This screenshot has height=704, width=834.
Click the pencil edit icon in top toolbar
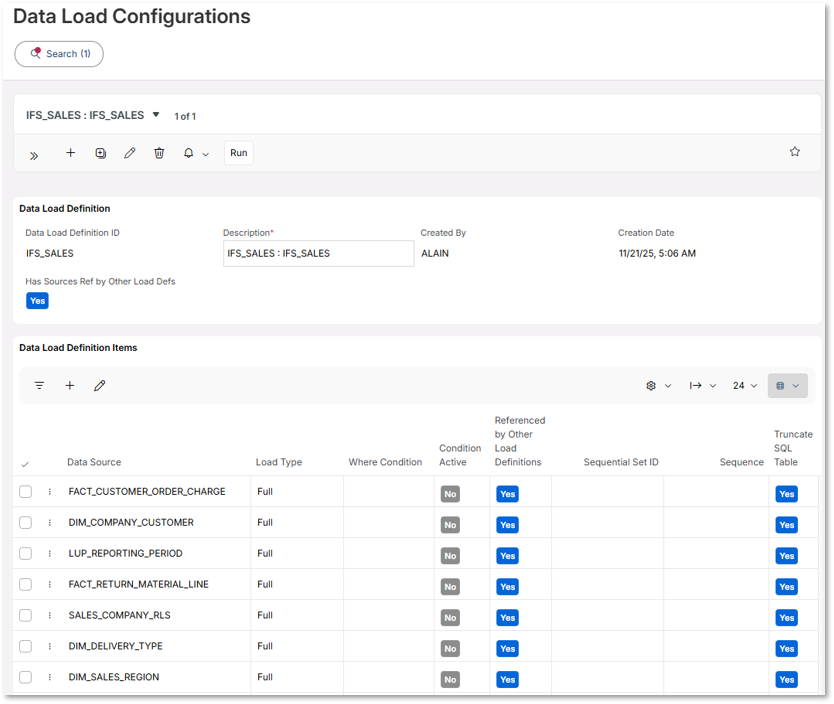129,153
